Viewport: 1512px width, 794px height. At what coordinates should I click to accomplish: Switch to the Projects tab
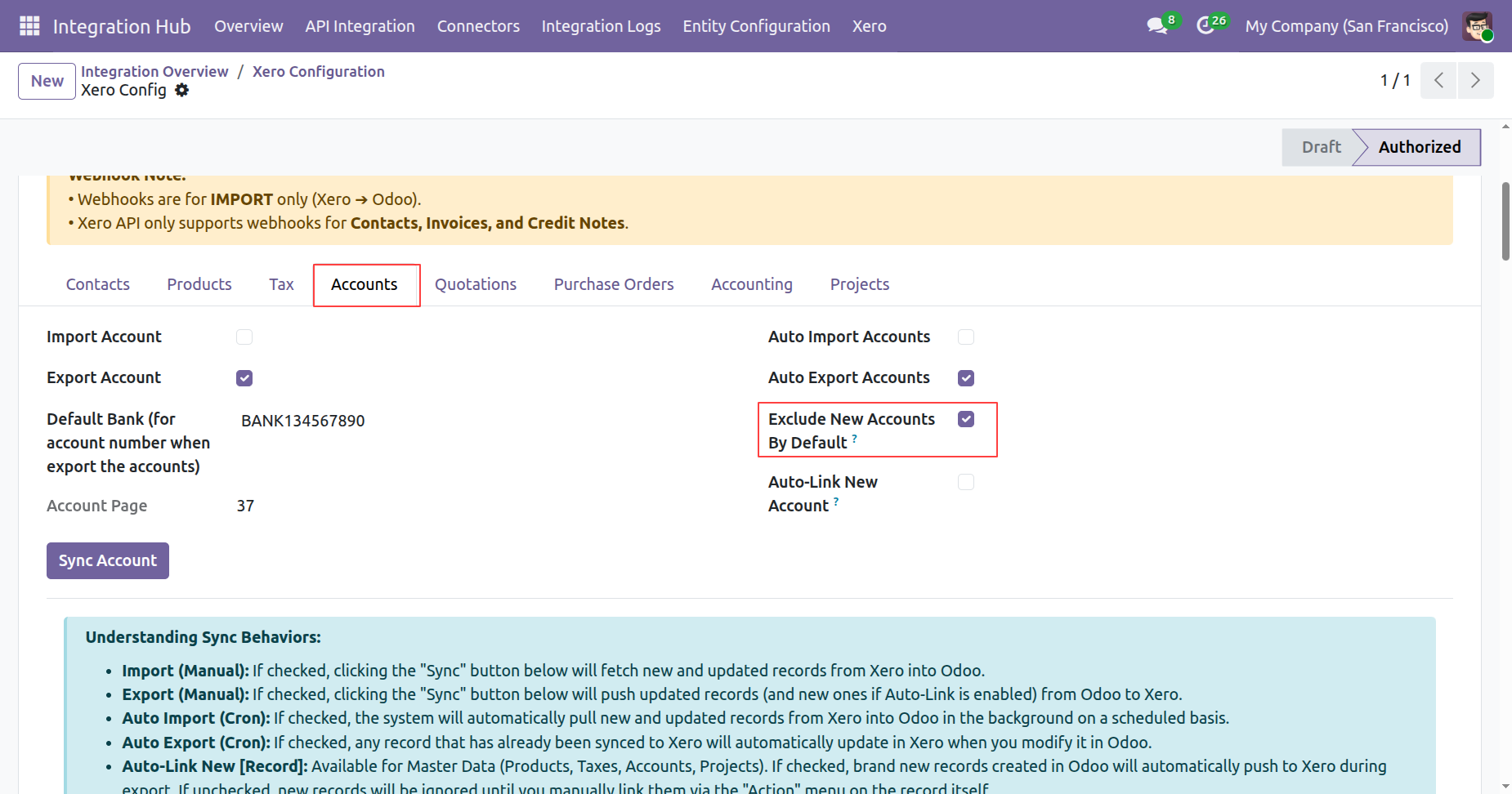(x=860, y=284)
